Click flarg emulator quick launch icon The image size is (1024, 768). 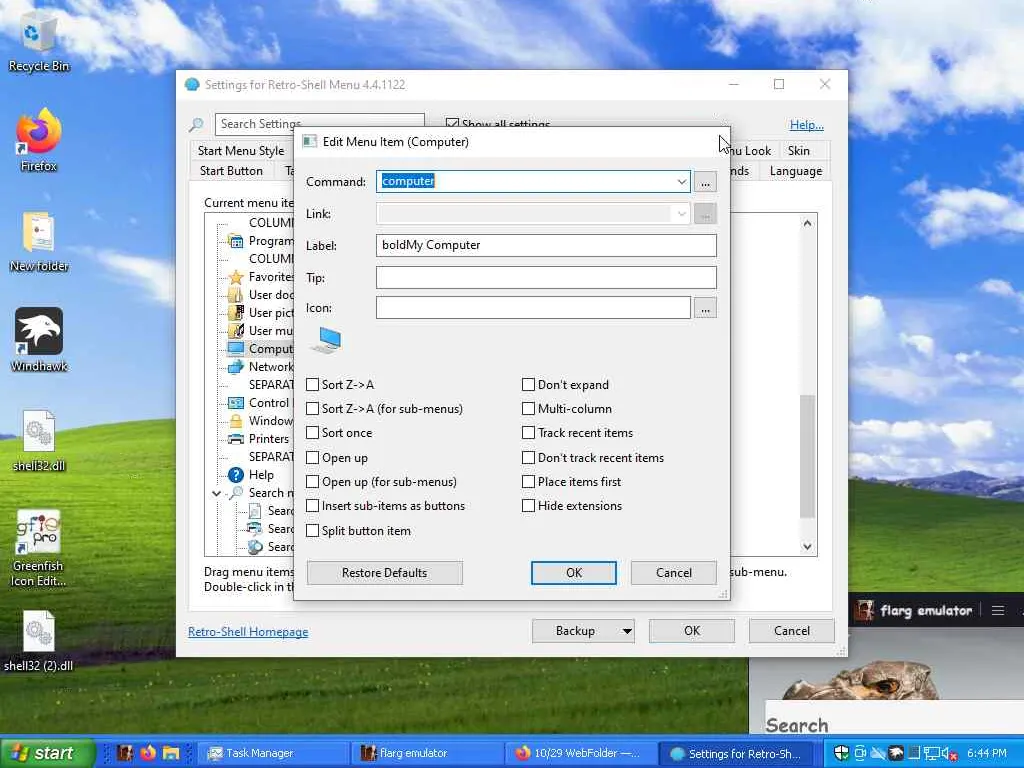pos(125,753)
